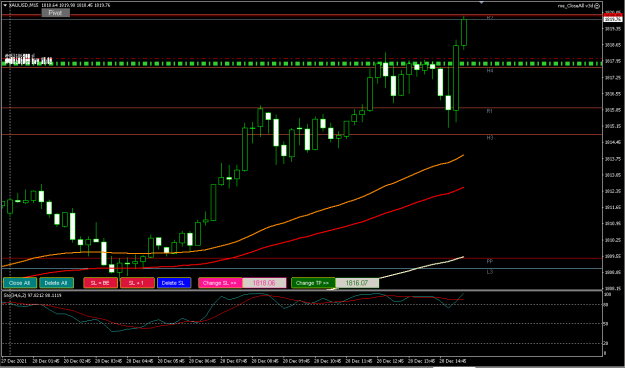Select the L3 pivot level label

(x=490, y=272)
